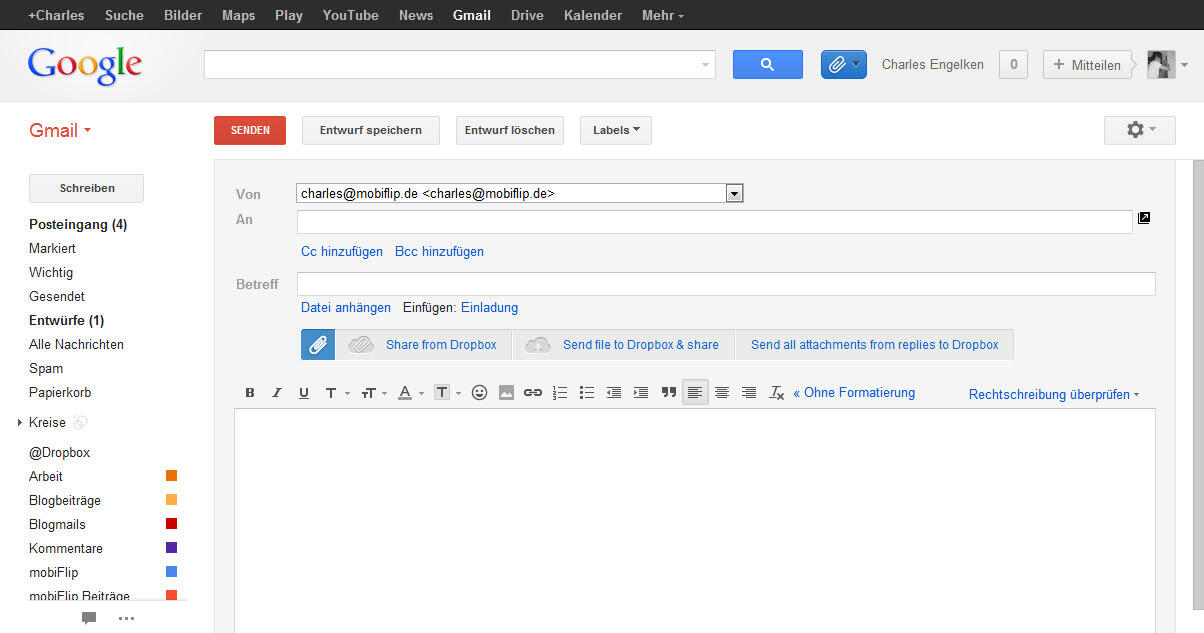Screen dimensions: 1204x633
Task: Open the notifications counter showing 0
Action: (1013, 64)
